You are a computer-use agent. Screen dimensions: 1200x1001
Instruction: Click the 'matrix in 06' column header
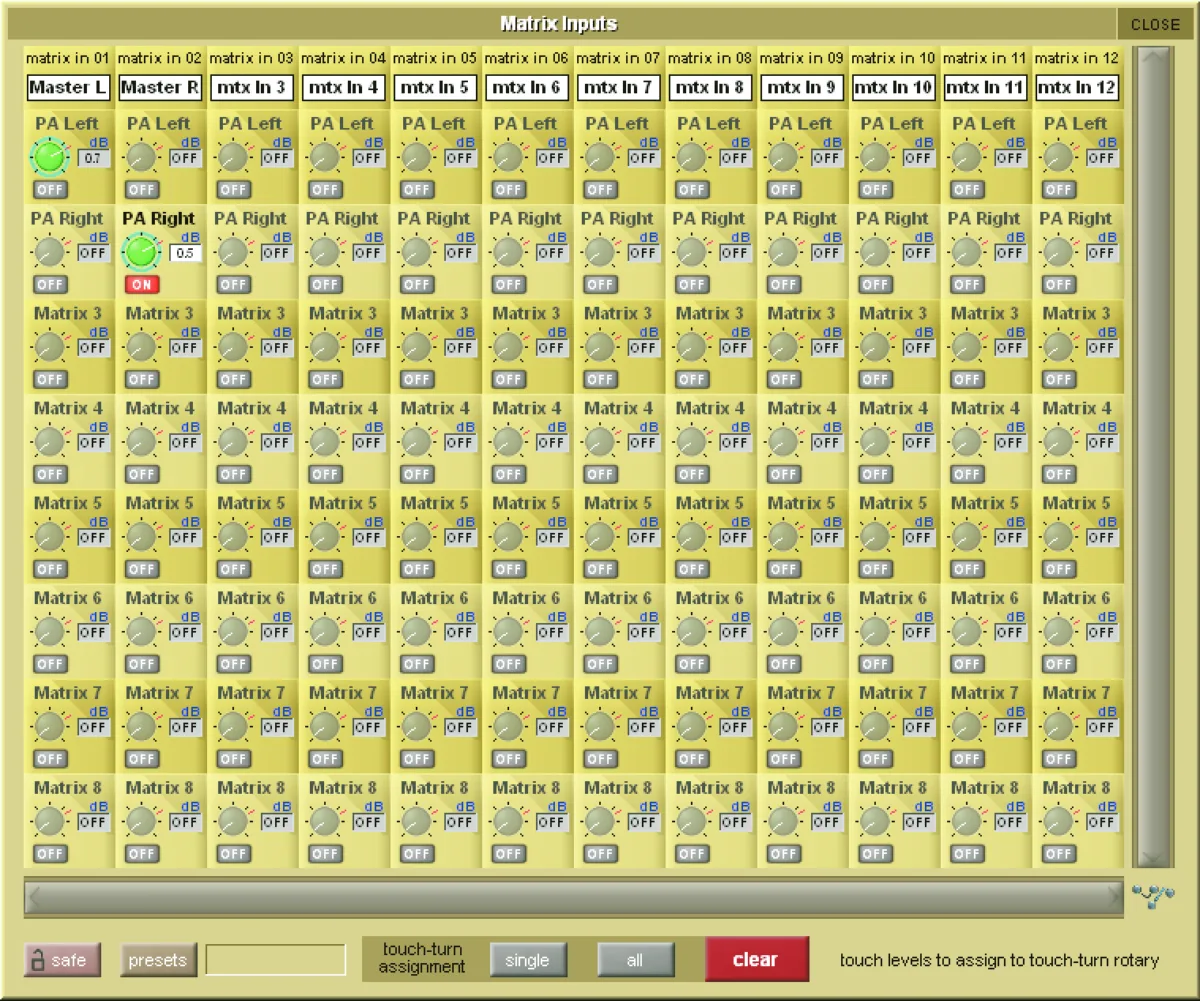tap(527, 59)
